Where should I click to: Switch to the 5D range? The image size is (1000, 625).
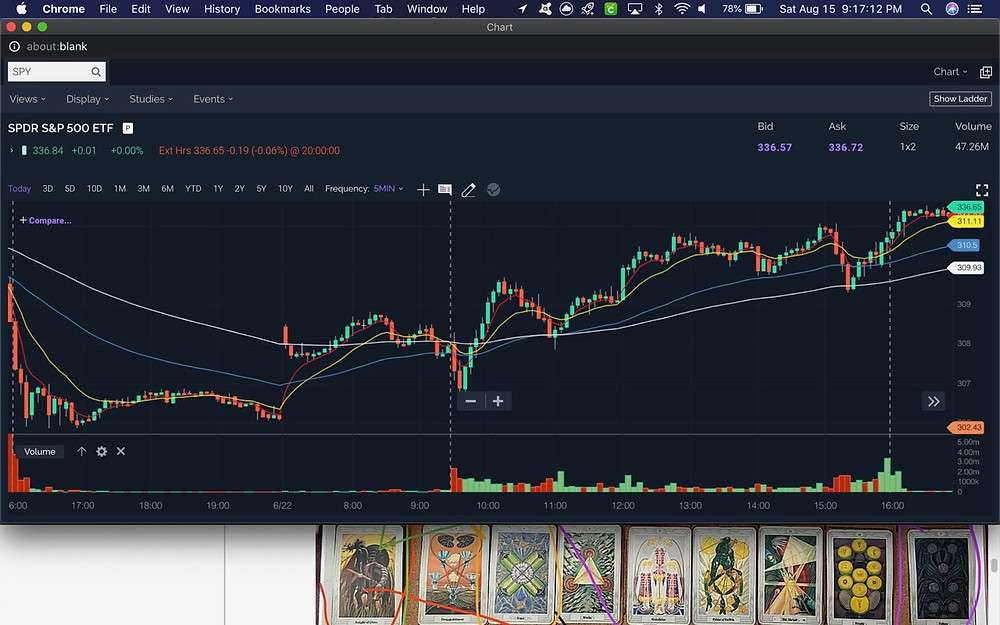click(70, 189)
